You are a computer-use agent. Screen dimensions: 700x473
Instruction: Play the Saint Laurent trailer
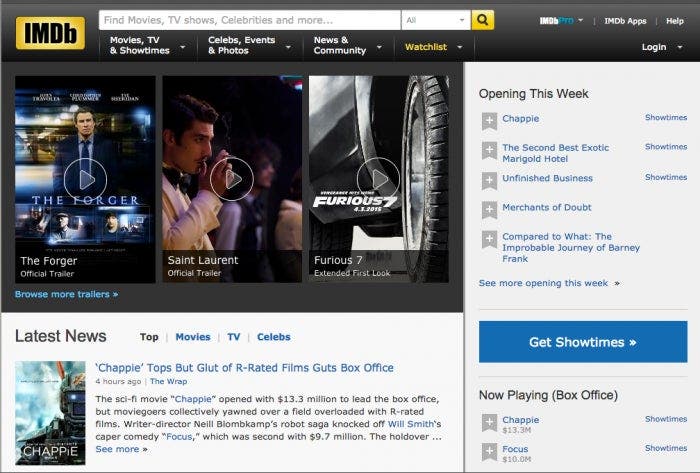232,179
